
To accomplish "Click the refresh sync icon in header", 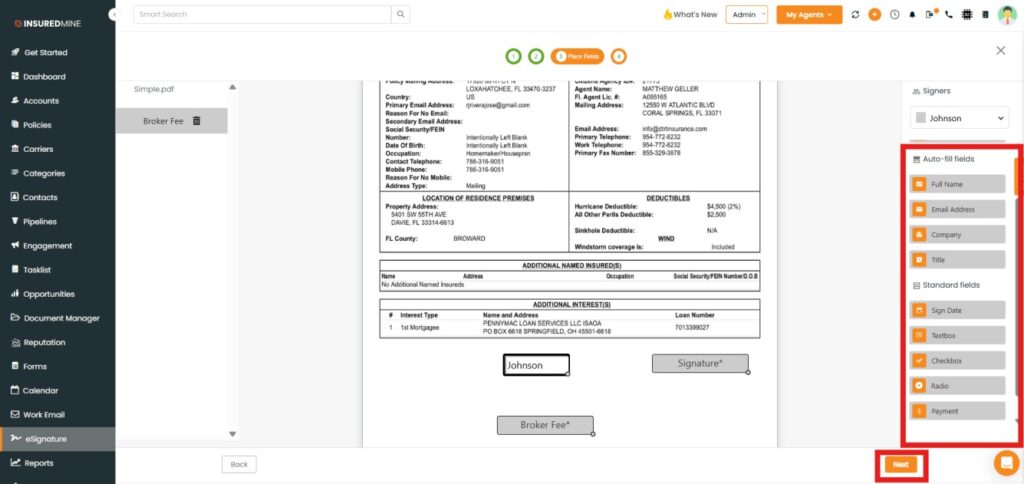I will [854, 15].
